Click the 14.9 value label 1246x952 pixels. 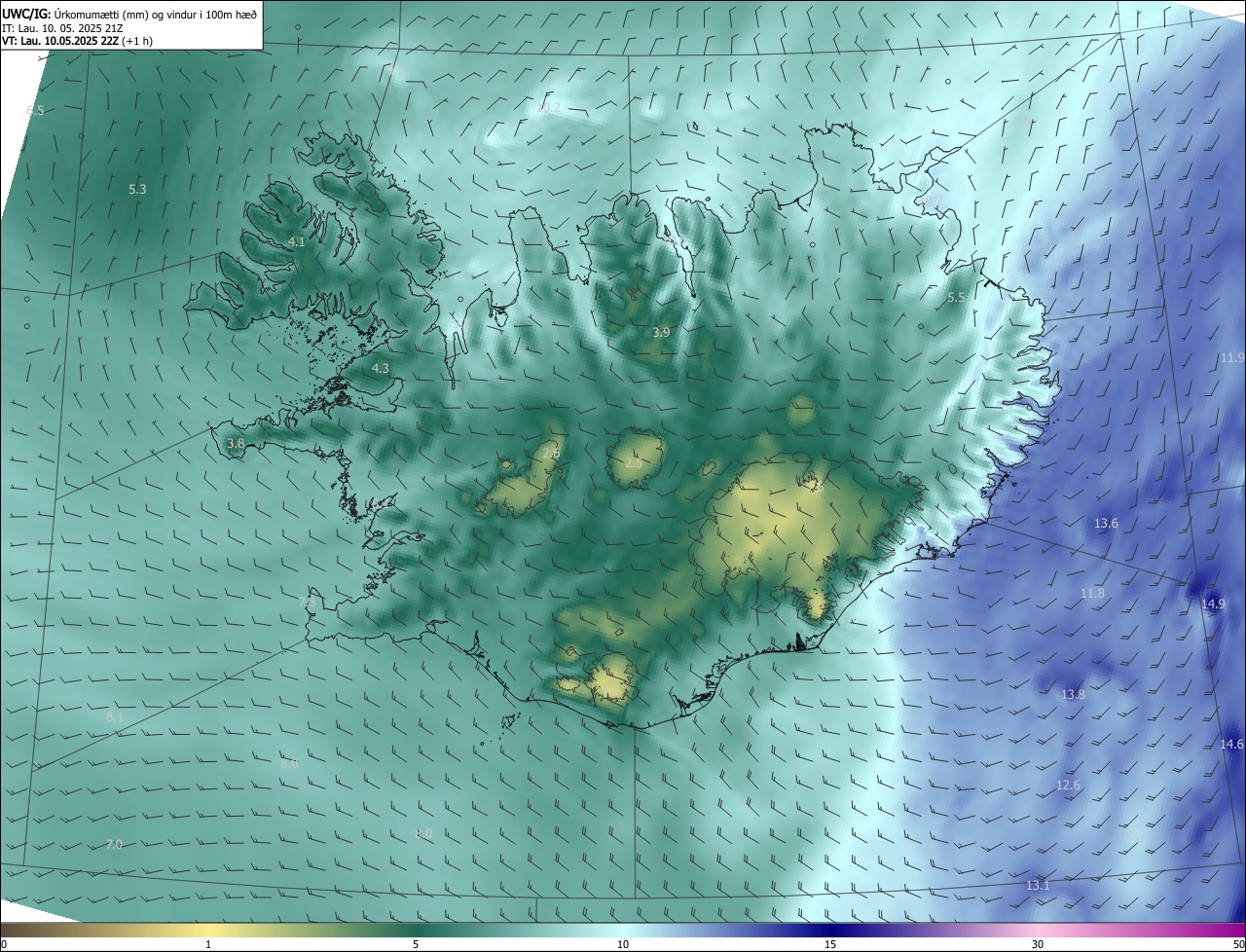click(1214, 604)
